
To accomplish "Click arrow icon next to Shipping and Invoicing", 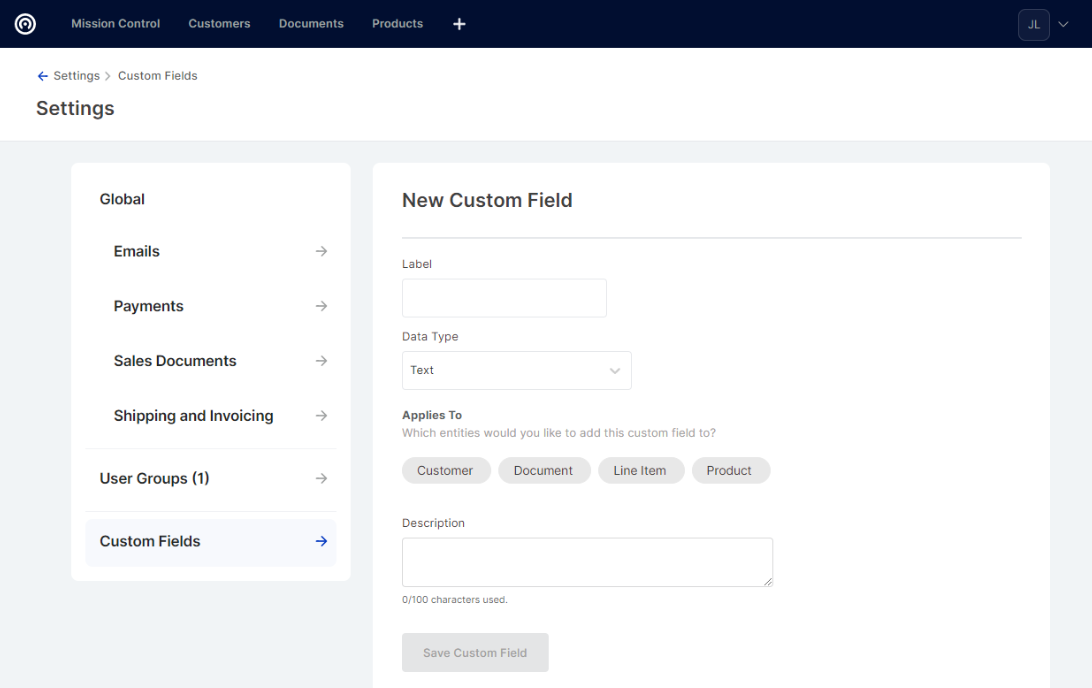I will tap(321, 416).
